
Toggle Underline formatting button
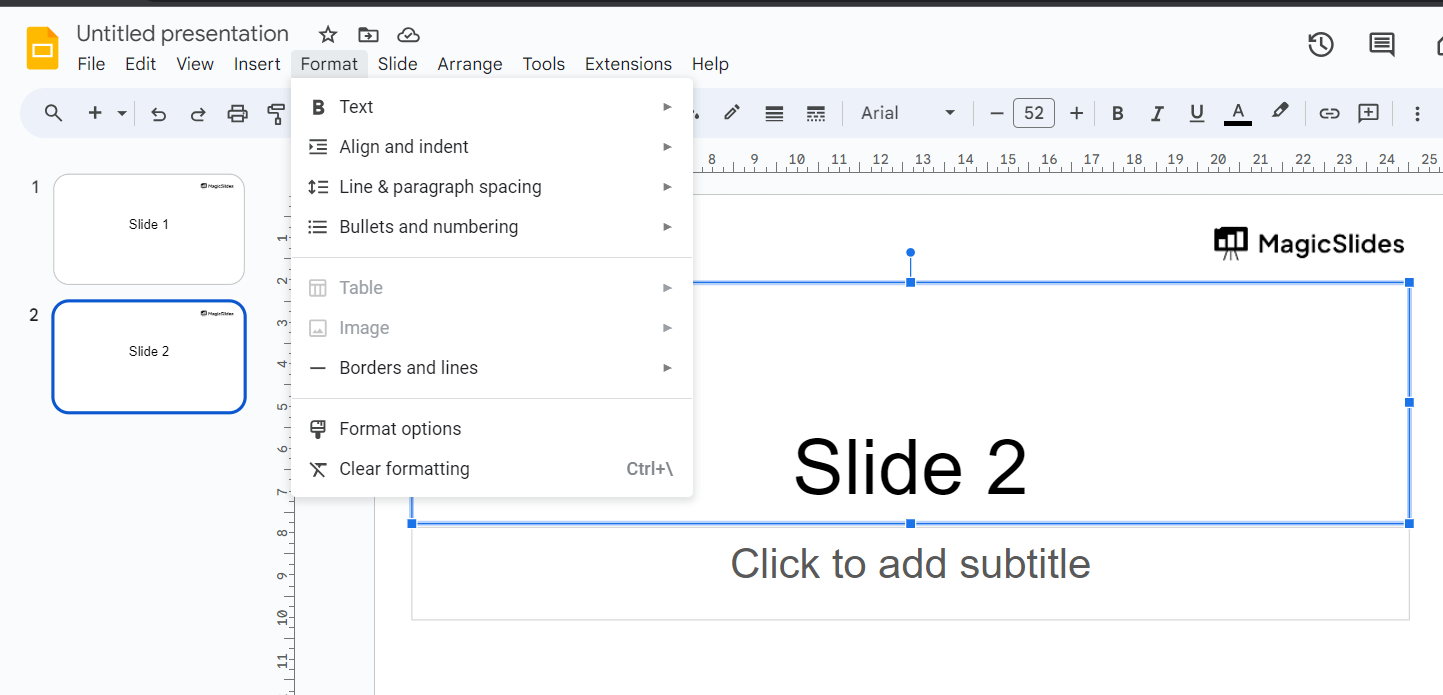coord(1197,114)
